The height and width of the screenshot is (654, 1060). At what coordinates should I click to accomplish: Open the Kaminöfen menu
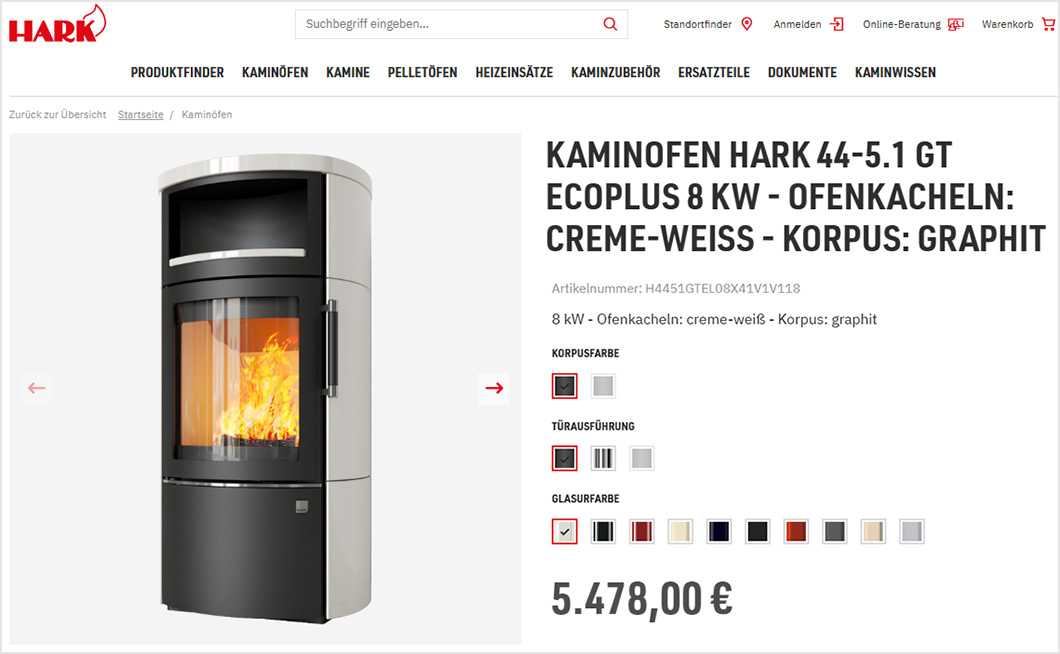point(275,72)
